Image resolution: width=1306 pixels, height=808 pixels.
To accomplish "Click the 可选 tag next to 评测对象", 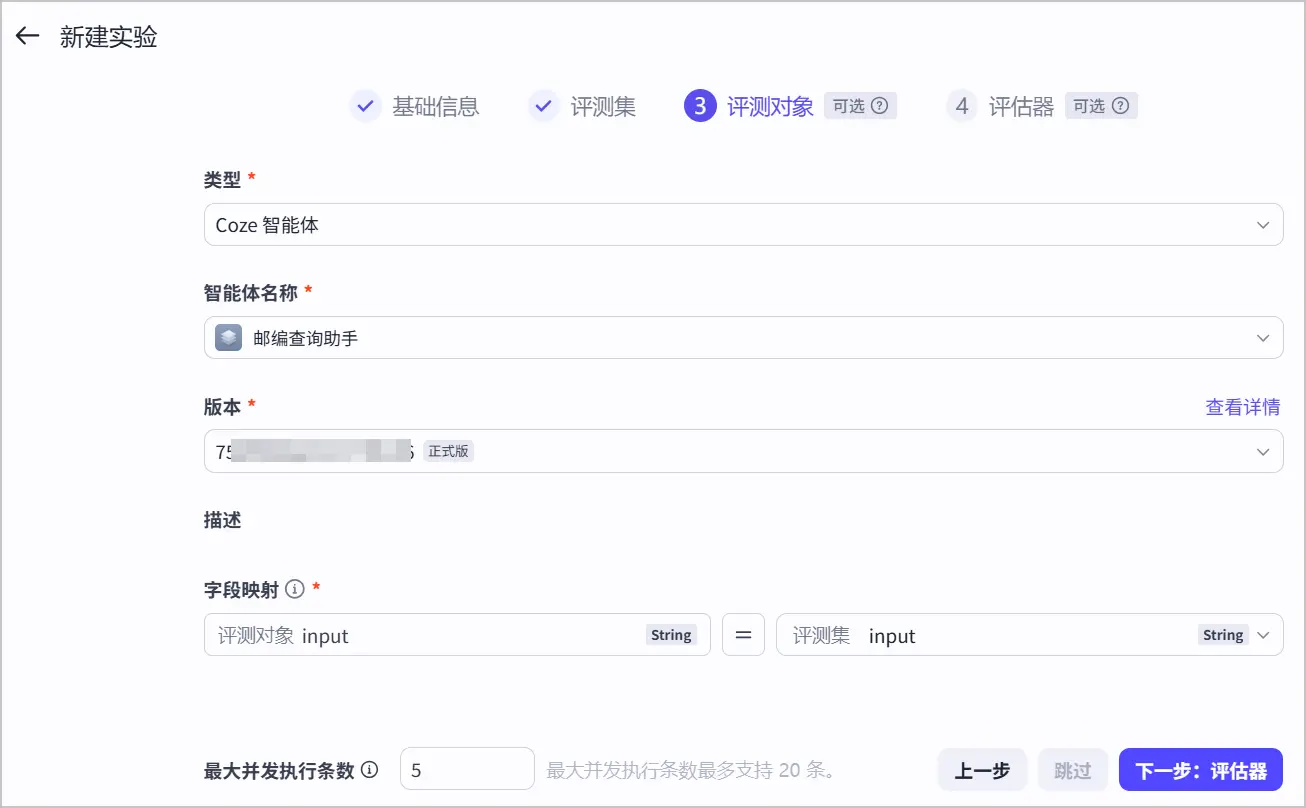I will click(860, 106).
